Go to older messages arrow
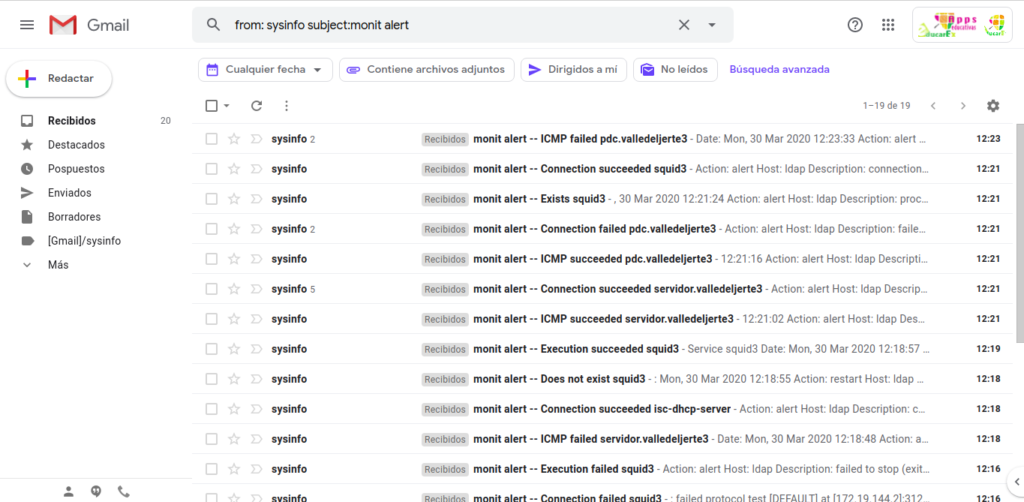The height and width of the screenshot is (502, 1024). pyautogui.click(x=963, y=106)
